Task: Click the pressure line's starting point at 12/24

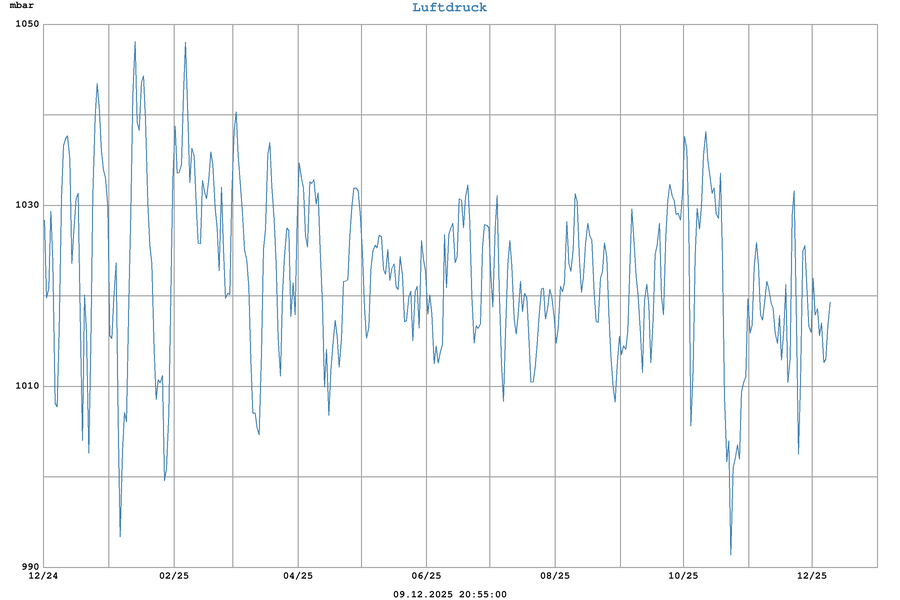Action: point(44,222)
